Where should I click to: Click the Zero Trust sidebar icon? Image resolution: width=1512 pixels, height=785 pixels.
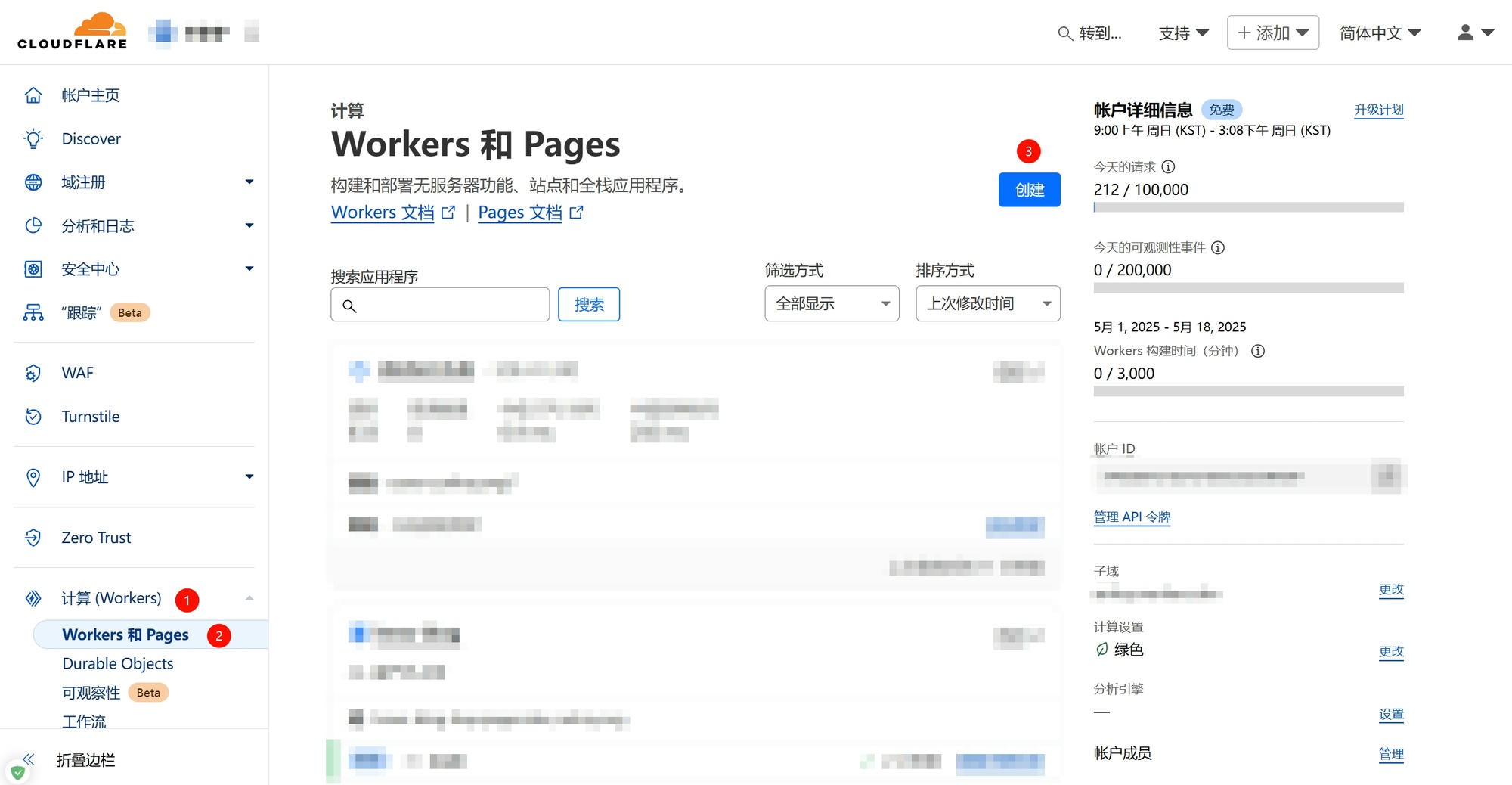click(x=33, y=538)
